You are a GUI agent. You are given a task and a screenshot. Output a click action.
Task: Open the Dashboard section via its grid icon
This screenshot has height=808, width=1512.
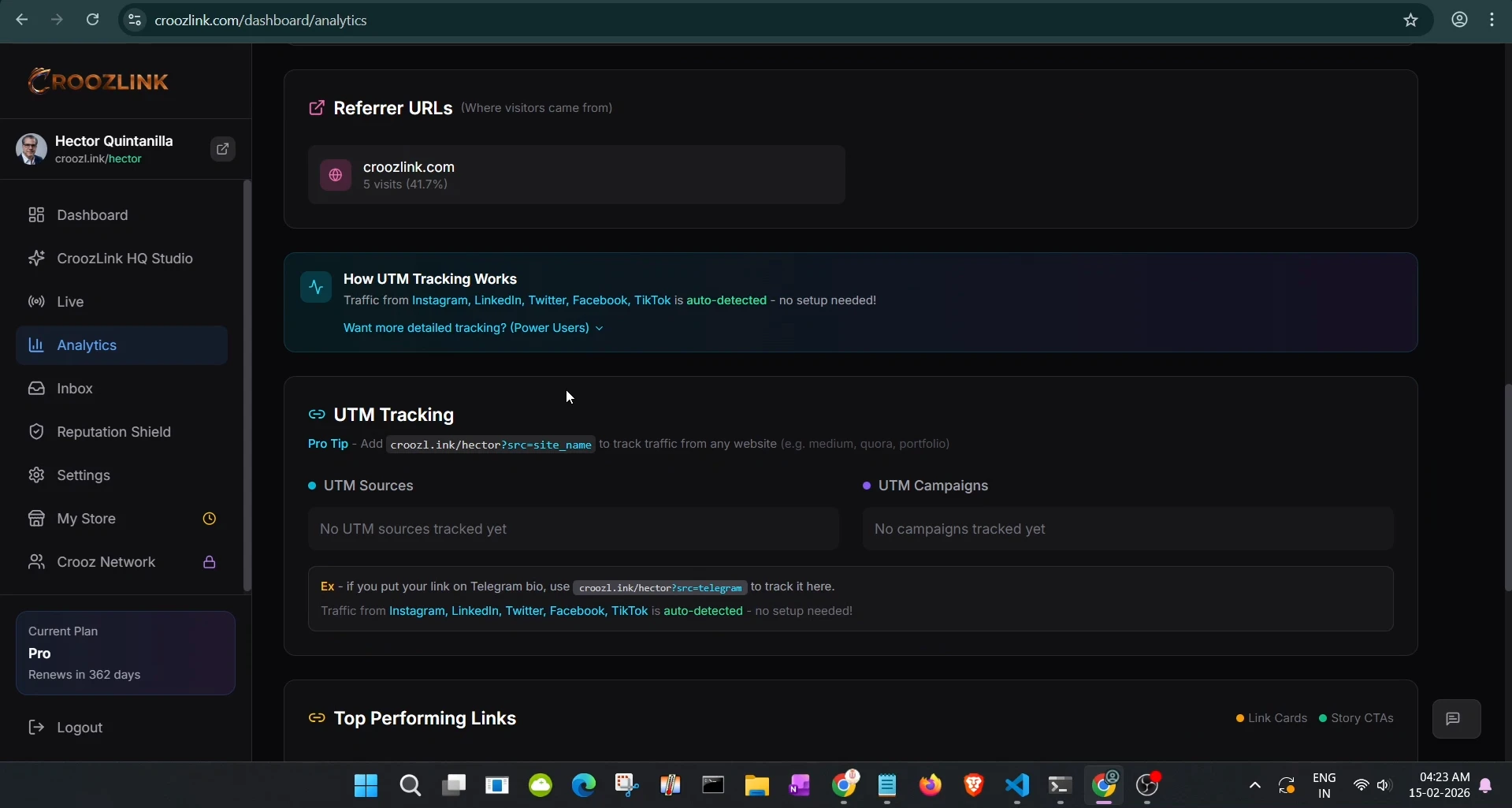click(35, 214)
